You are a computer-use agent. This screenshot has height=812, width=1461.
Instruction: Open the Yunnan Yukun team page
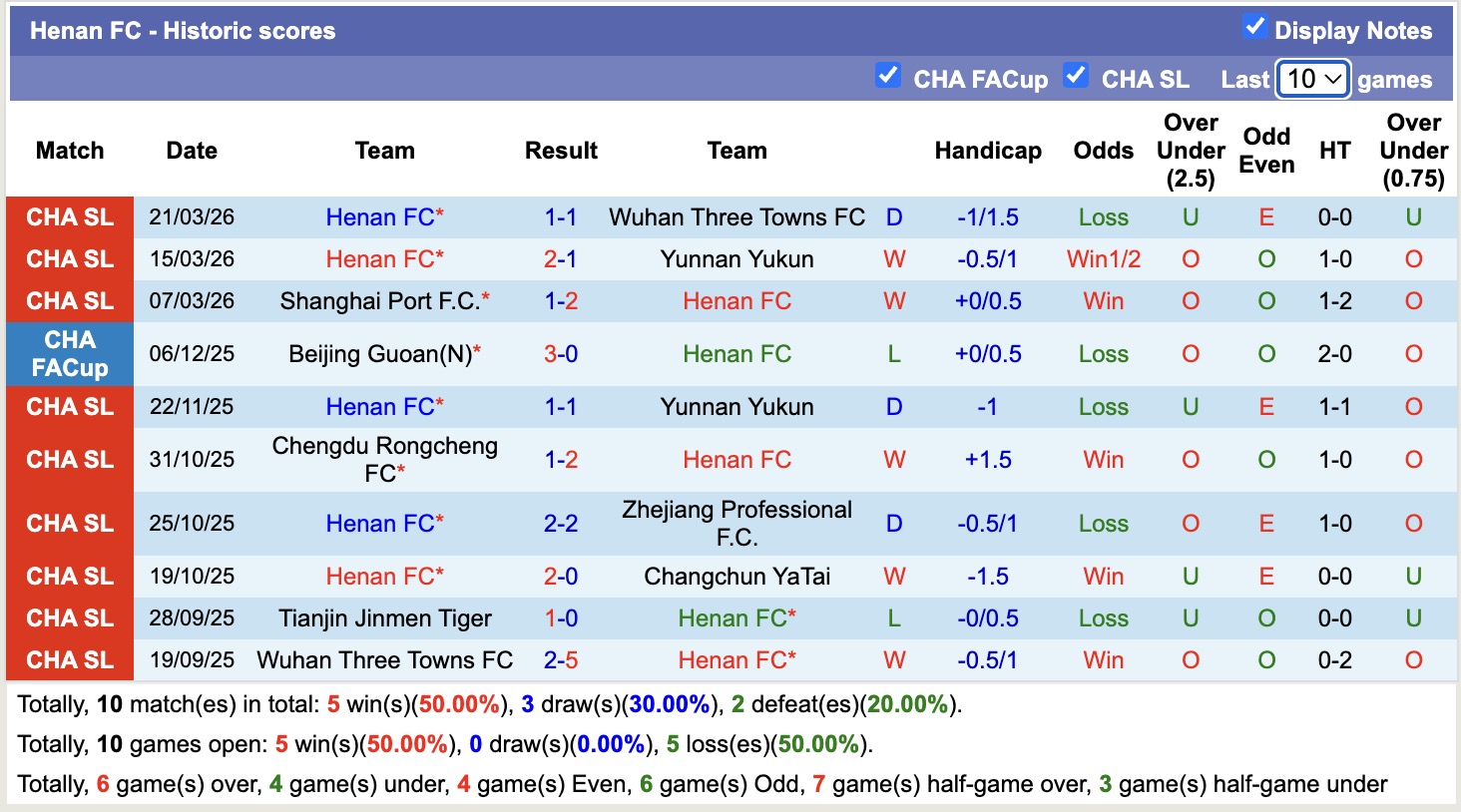735,258
